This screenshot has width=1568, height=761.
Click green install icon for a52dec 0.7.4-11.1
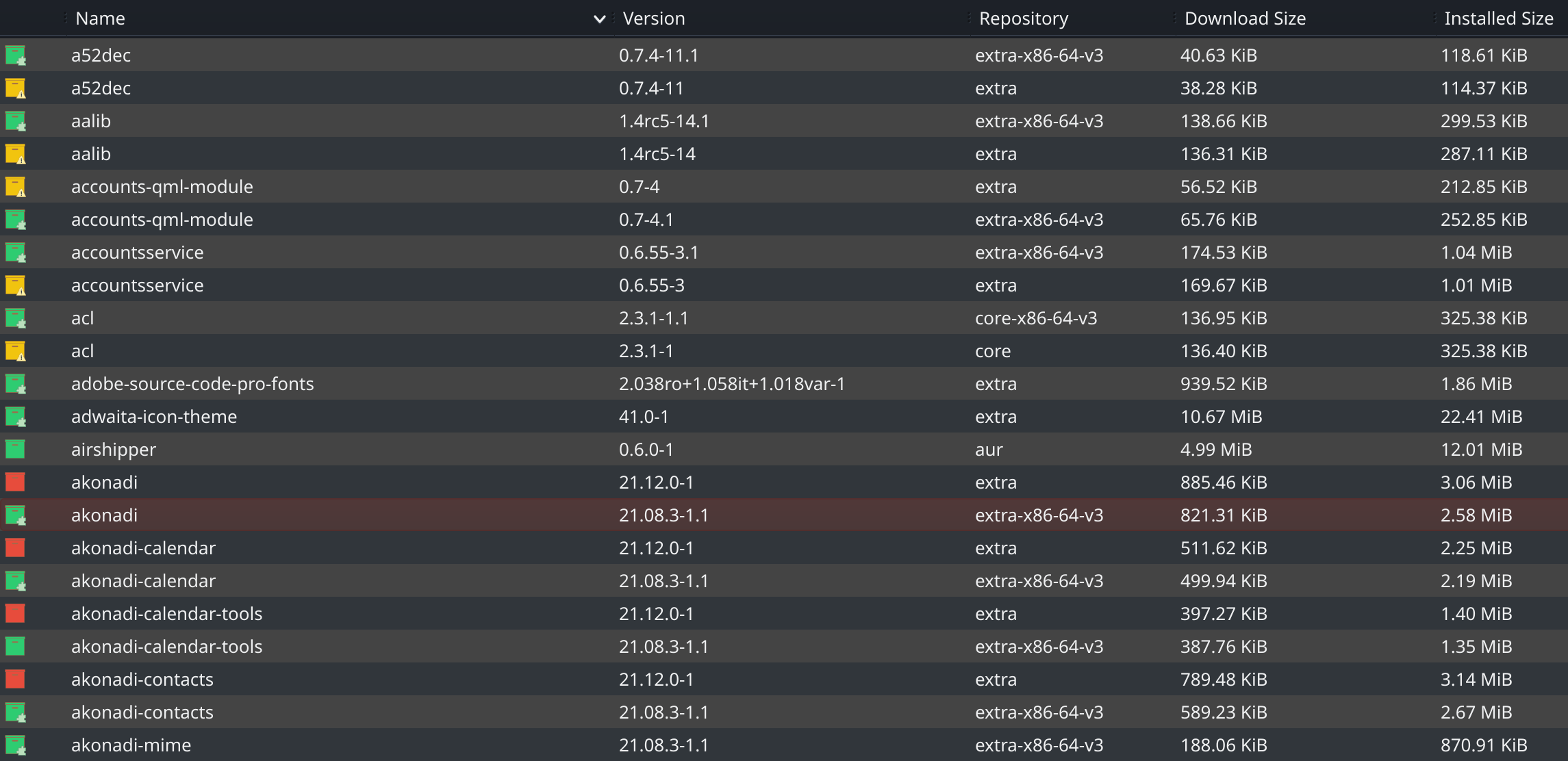[x=16, y=55]
